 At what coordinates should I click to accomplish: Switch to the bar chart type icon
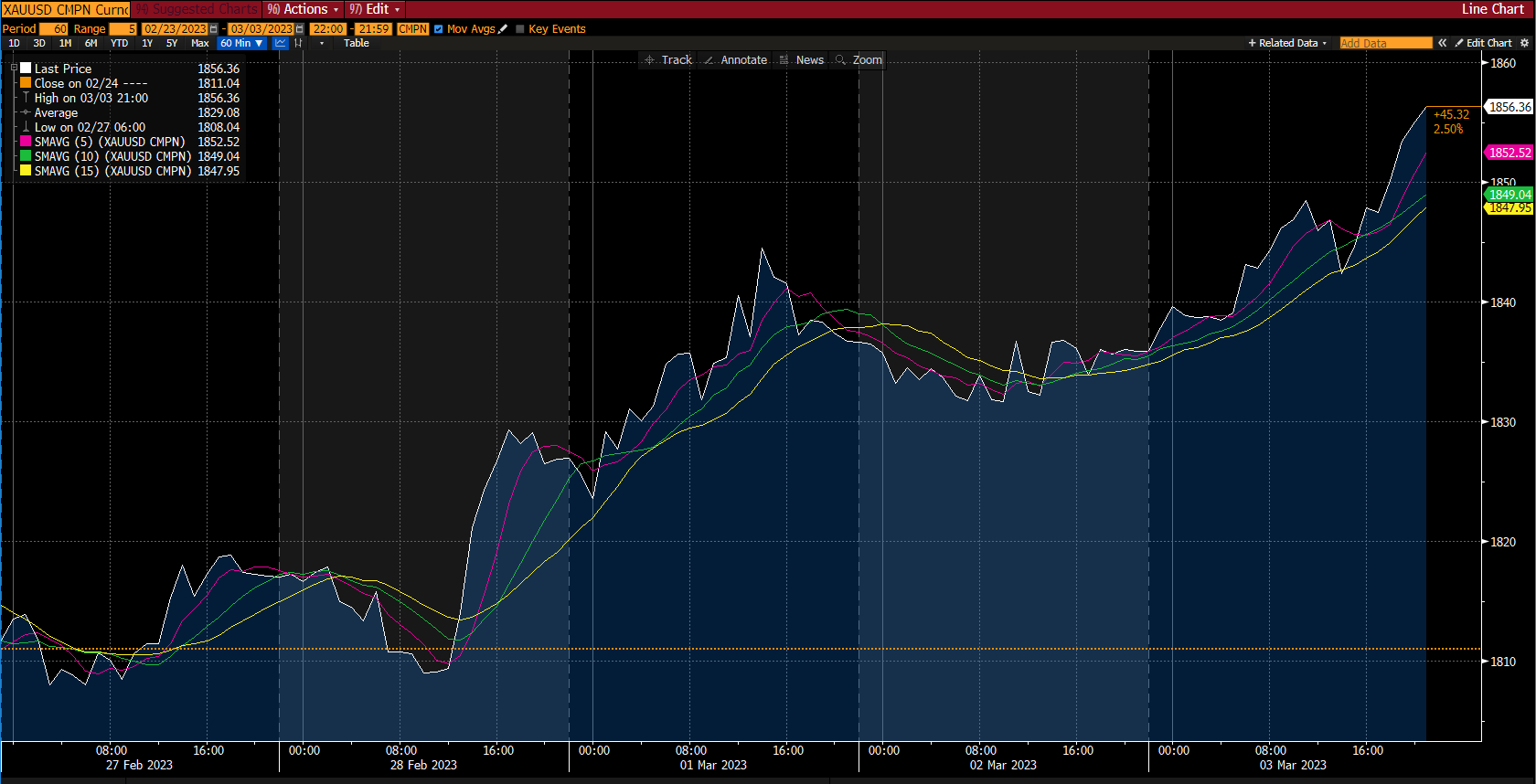pos(298,43)
